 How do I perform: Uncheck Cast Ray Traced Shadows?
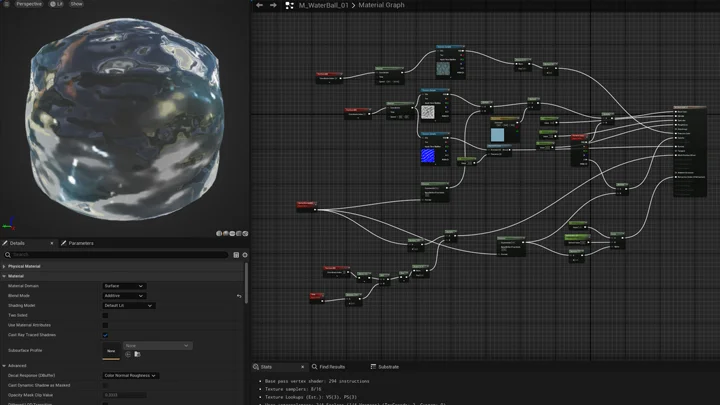pos(105,335)
